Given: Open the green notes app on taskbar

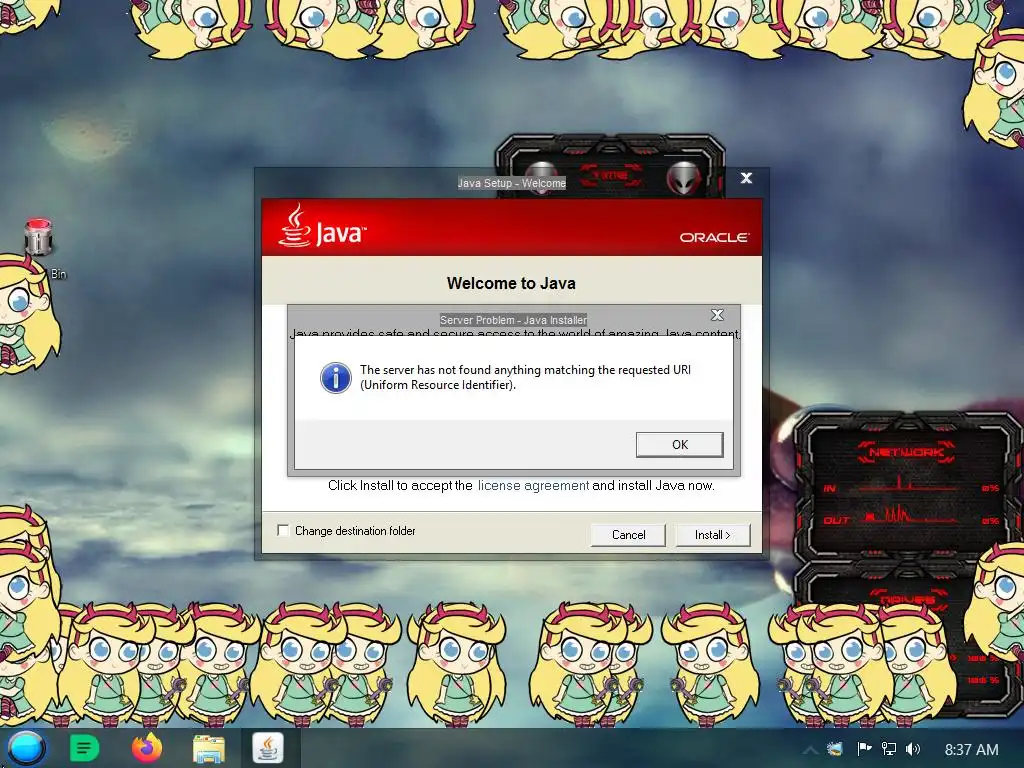Looking at the screenshot, I should point(84,748).
